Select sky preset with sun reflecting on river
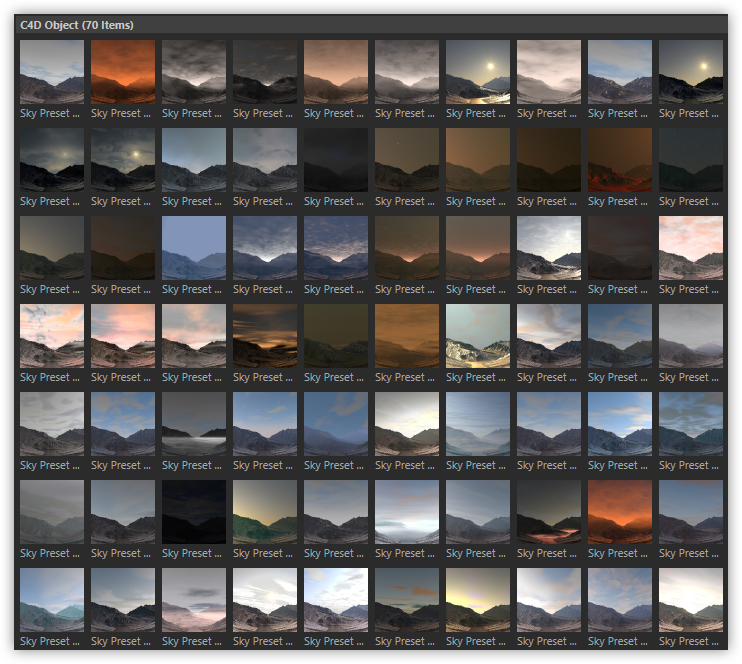This screenshot has width=742, height=664. [478, 71]
